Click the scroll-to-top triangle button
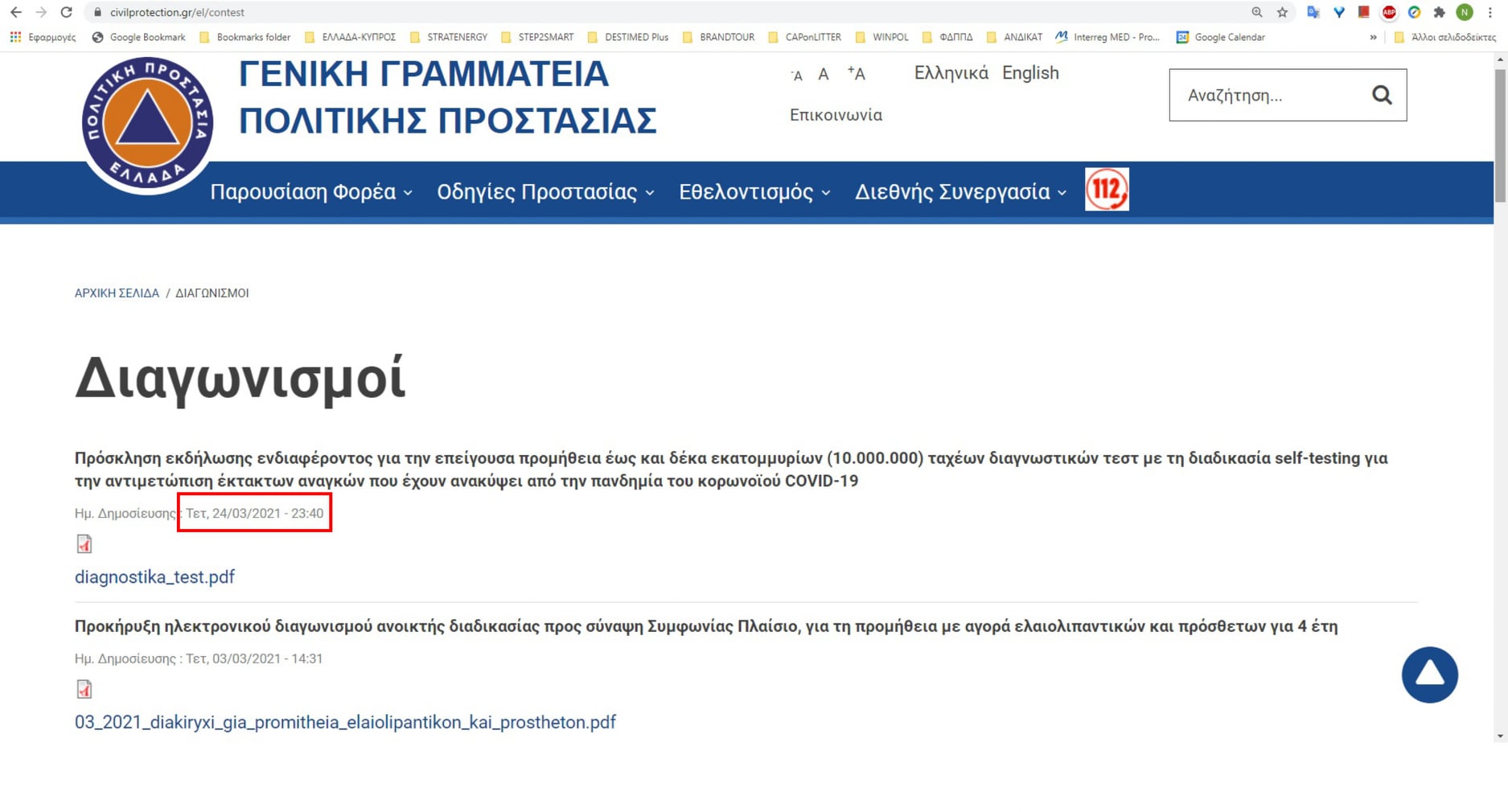This screenshot has height=812, width=1508. pyautogui.click(x=1428, y=675)
